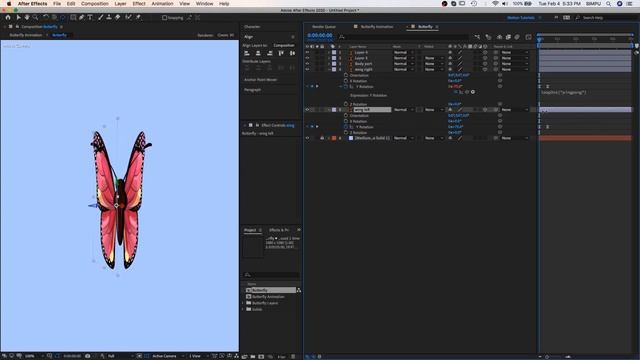Image resolution: width=640 pixels, height=360 pixels.
Task: Open the Composition menu
Action: coord(95,4)
